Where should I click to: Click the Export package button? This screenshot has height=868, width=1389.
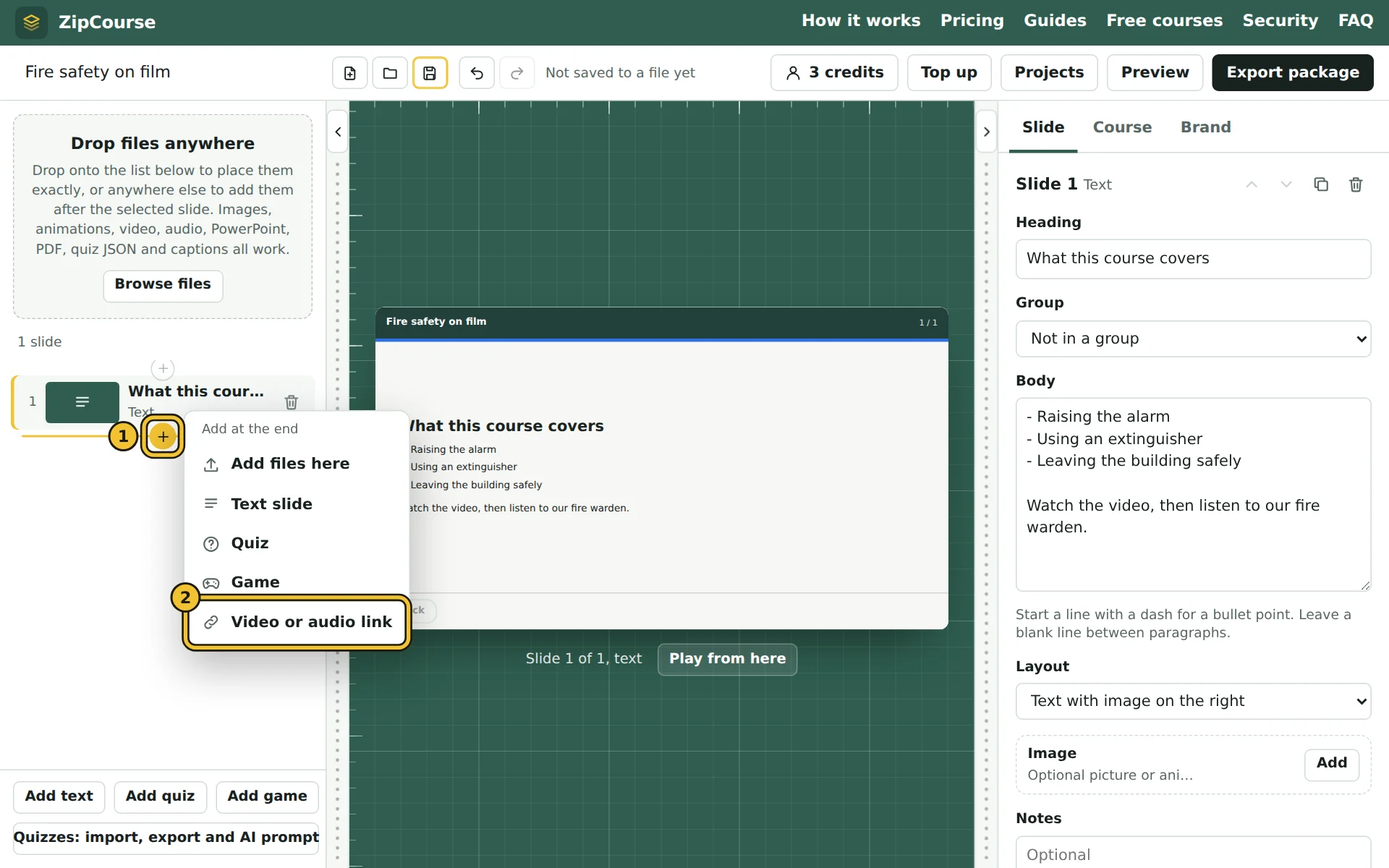[1293, 73]
